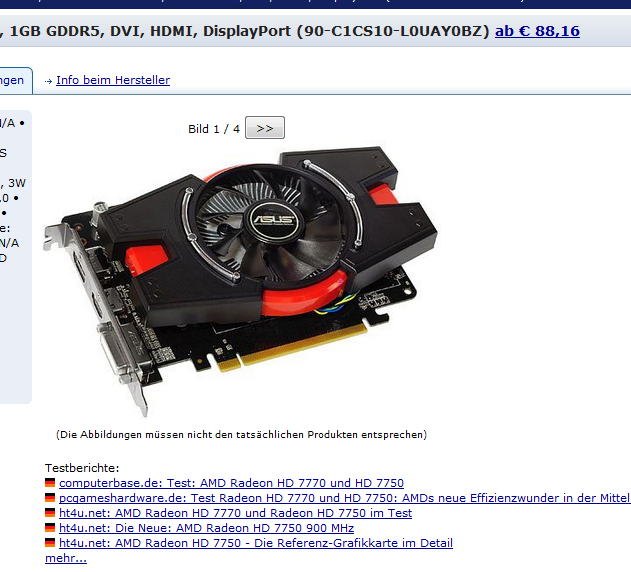
Task: Expand more test reports via mehr...
Action: click(x=66, y=558)
